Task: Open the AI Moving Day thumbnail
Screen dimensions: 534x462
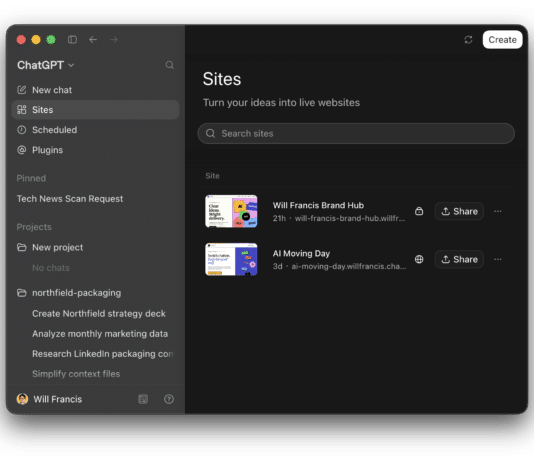Action: coord(231,259)
